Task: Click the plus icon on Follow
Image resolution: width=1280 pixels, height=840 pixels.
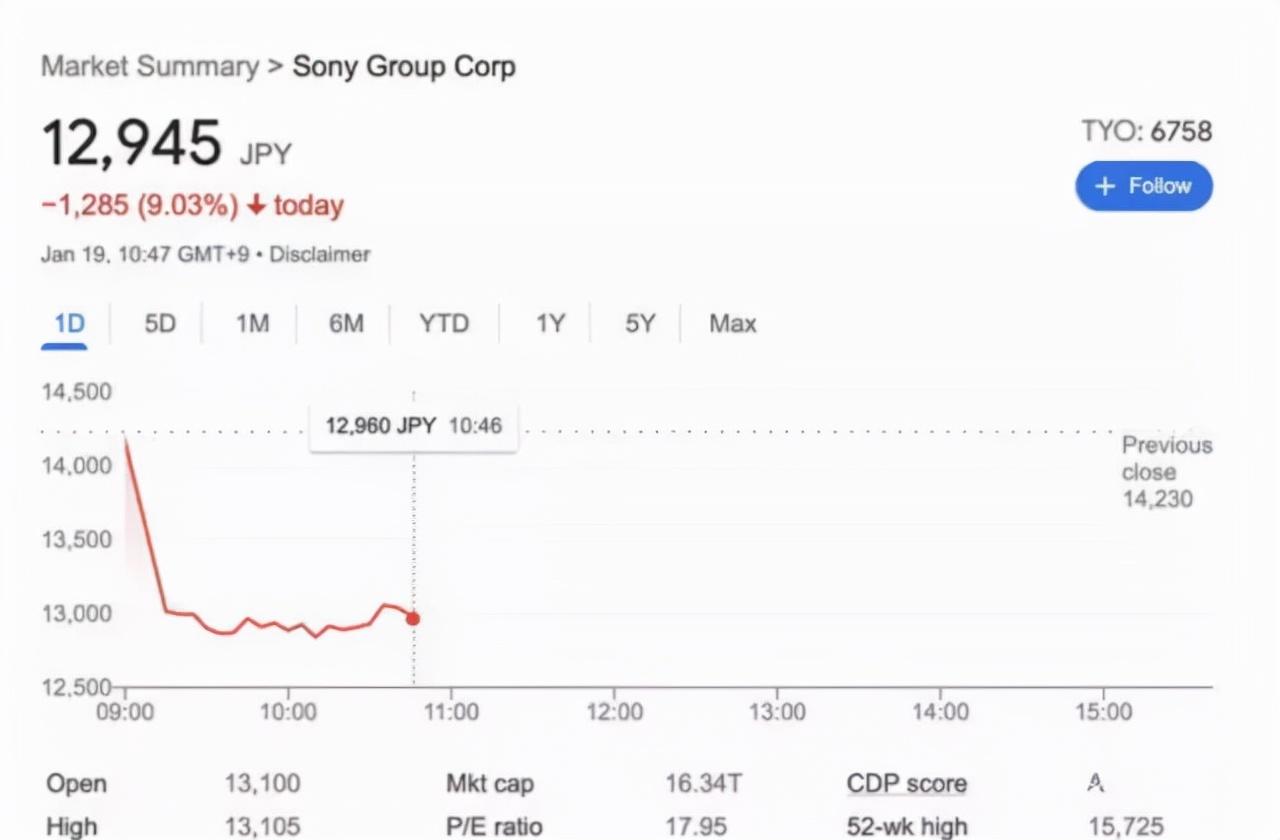Action: (x=1104, y=186)
